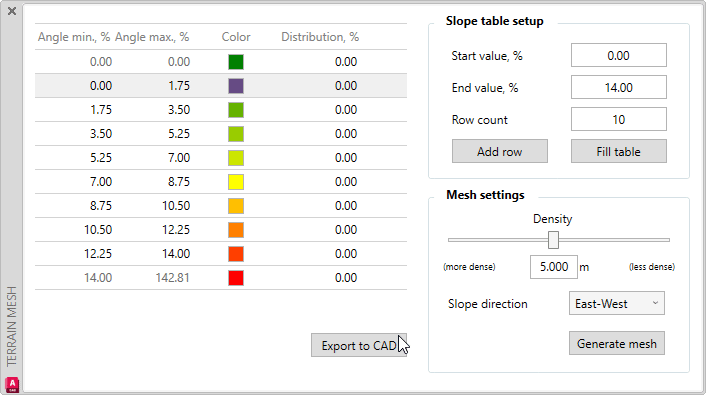The width and height of the screenshot is (707, 396).
Task: Click the density value field showing 5.000
Action: point(554,267)
